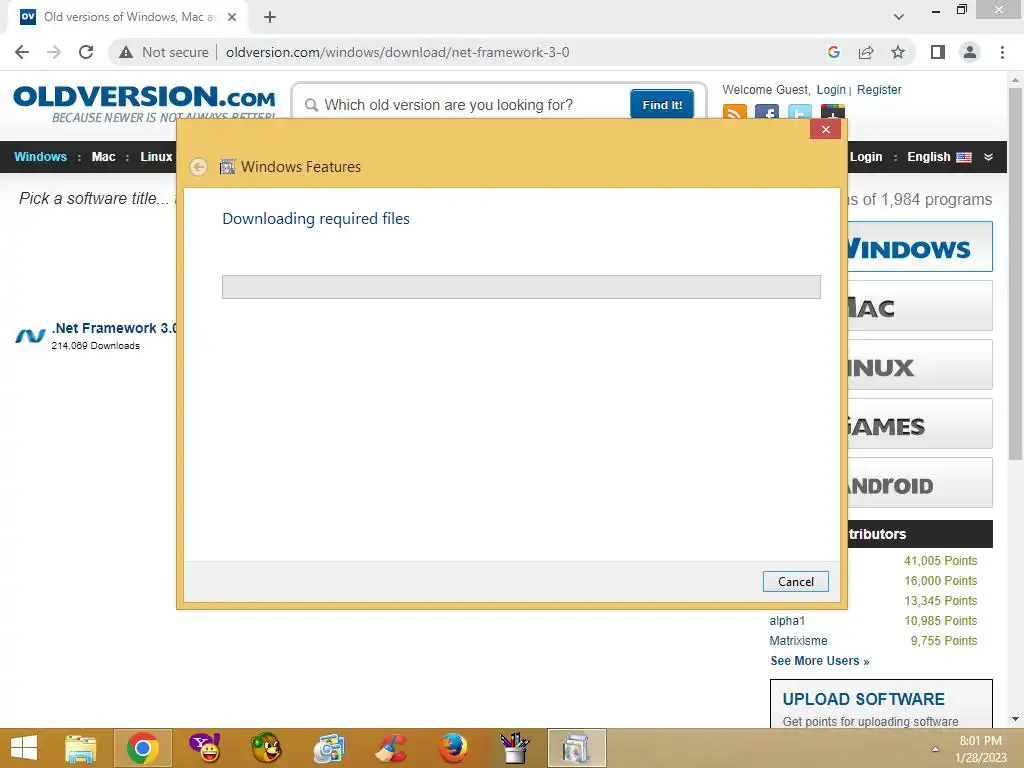This screenshot has height=768, width=1024.
Task: Click the Not secure warning icon
Action: tap(126, 52)
